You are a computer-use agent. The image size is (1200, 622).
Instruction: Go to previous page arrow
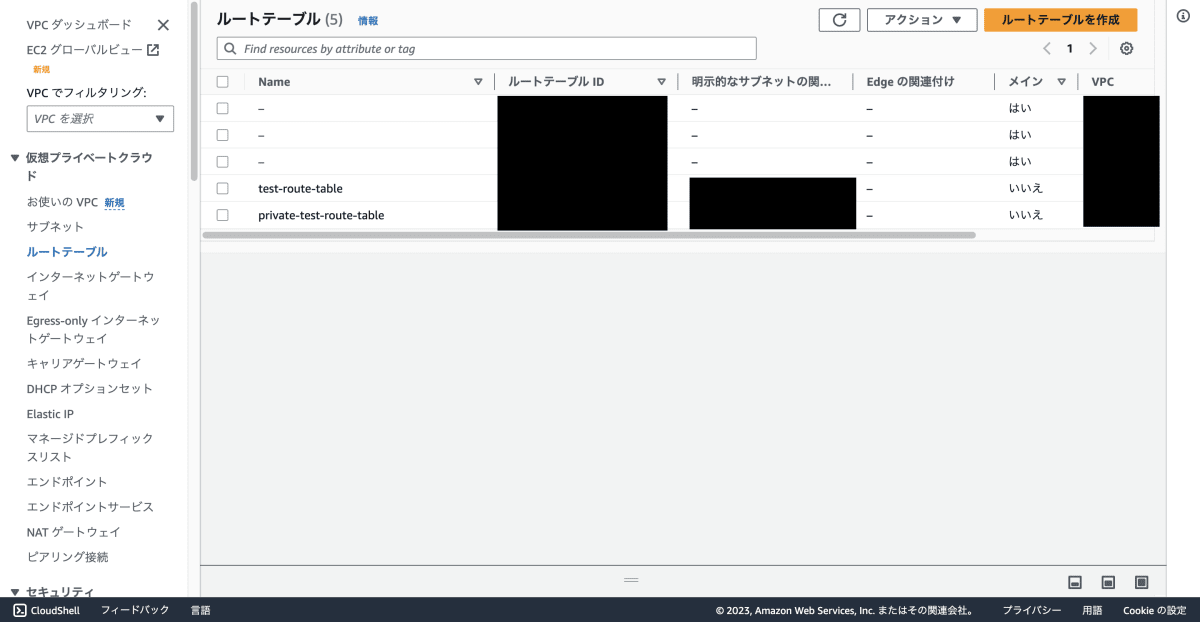(1047, 49)
